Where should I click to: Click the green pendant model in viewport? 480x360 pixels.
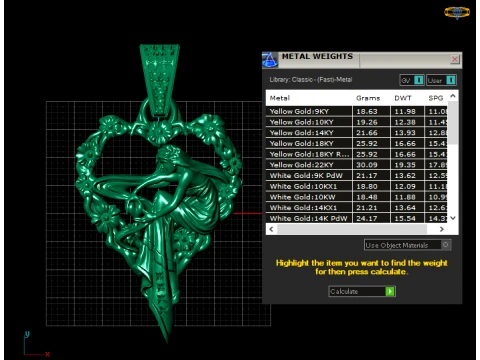159,193
